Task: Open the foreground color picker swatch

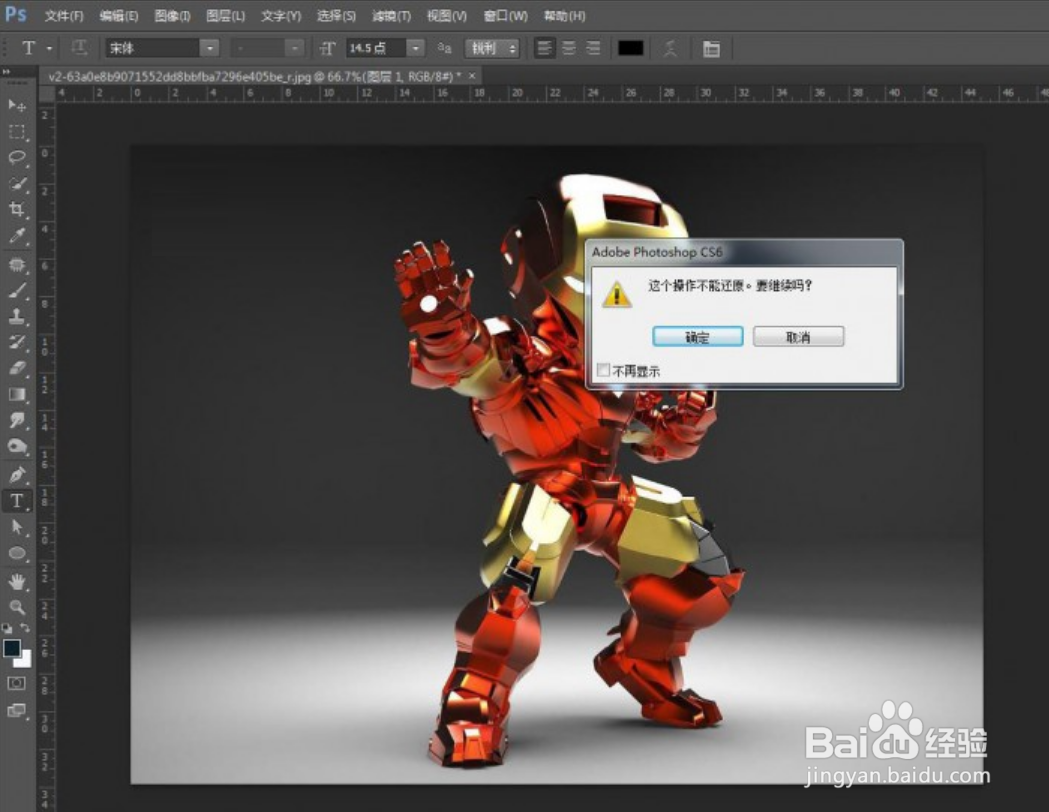Action: coord(11,647)
